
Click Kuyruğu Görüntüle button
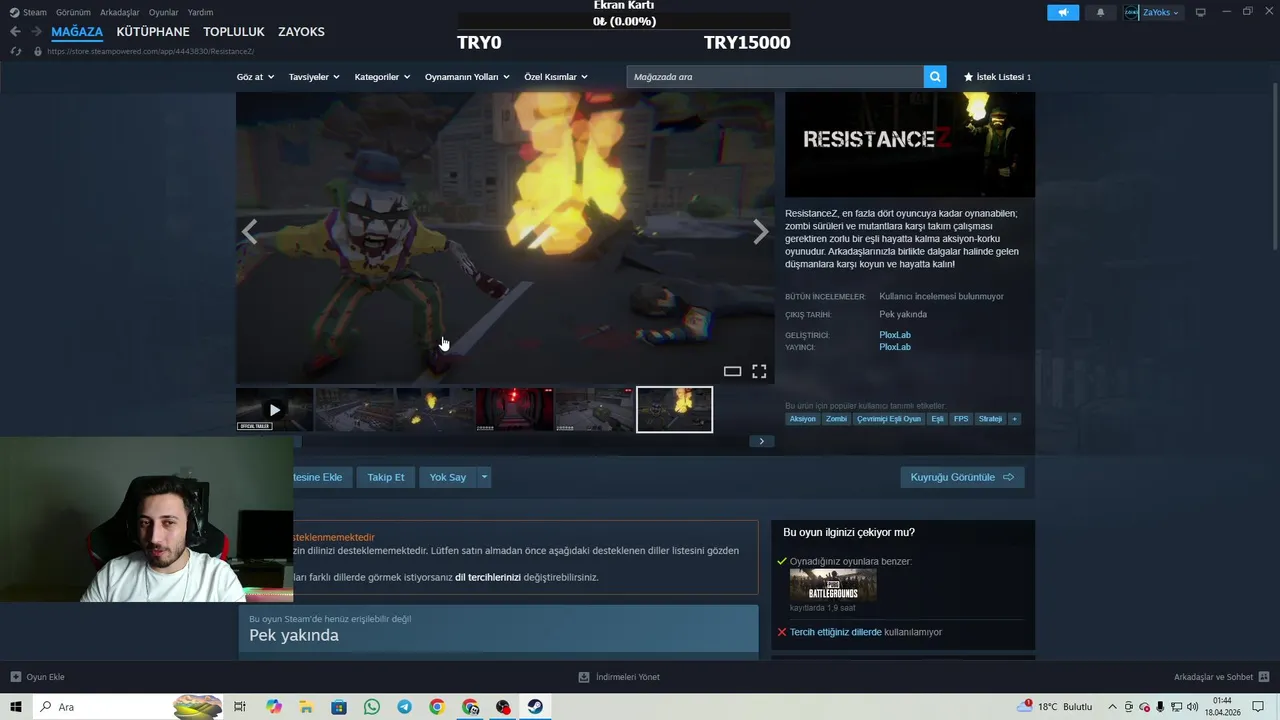coord(962,477)
